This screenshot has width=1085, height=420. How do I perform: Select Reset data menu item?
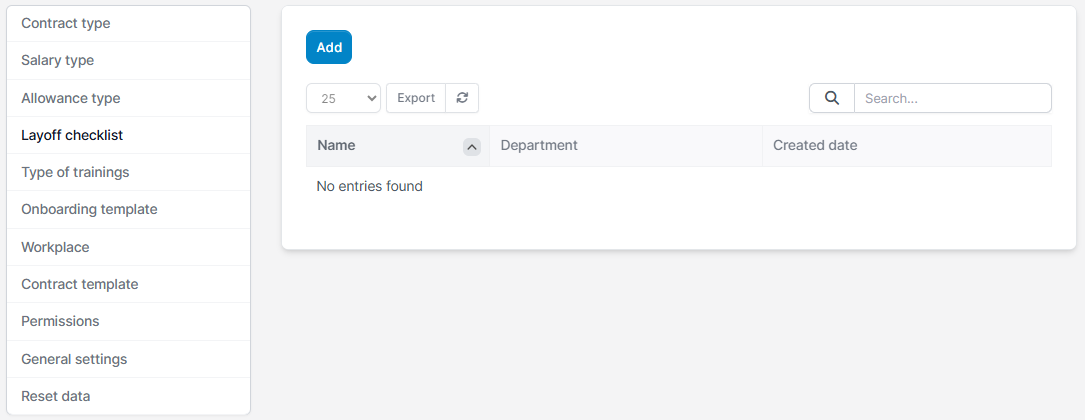pos(56,396)
